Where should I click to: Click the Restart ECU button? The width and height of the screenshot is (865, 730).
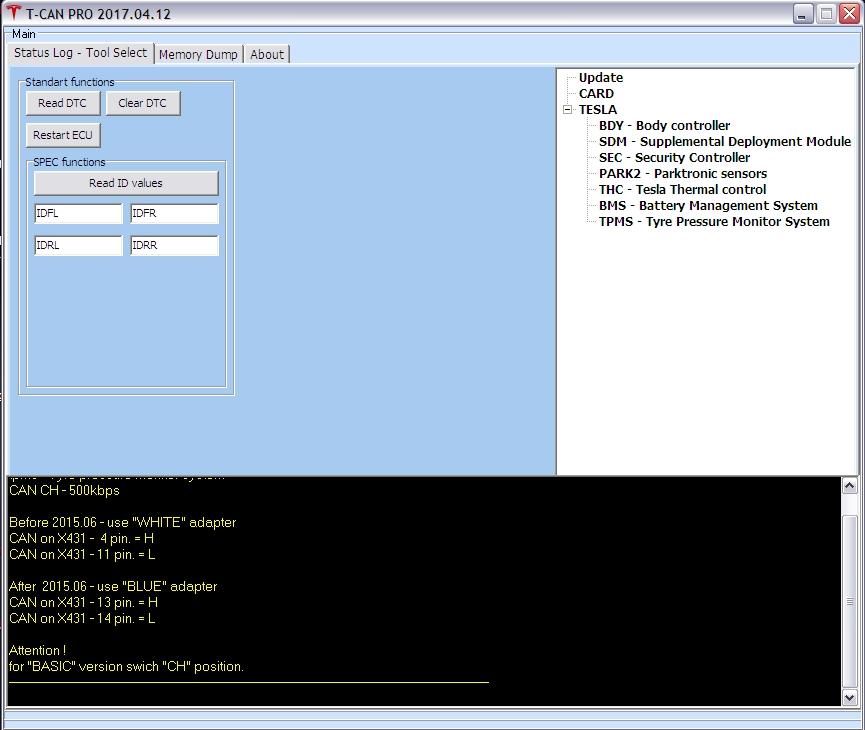coord(63,135)
